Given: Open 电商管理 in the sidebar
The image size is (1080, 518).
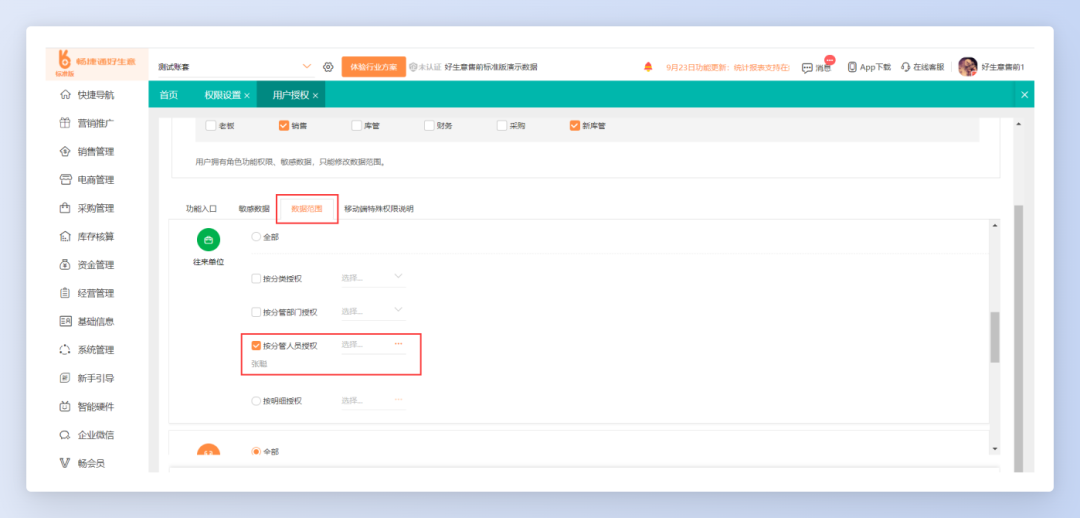Looking at the screenshot, I should pyautogui.click(x=87, y=180).
